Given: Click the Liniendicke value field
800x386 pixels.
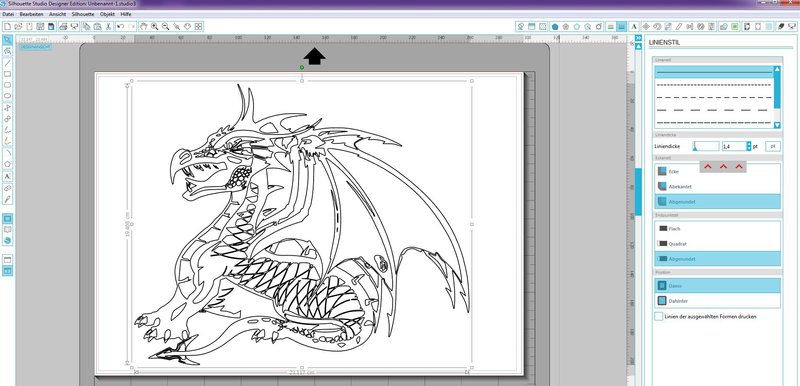Looking at the screenshot, I should [734, 146].
